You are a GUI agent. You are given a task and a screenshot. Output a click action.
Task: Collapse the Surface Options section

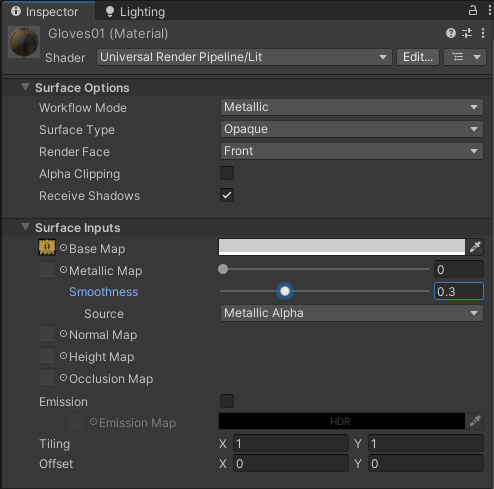(x=25, y=88)
